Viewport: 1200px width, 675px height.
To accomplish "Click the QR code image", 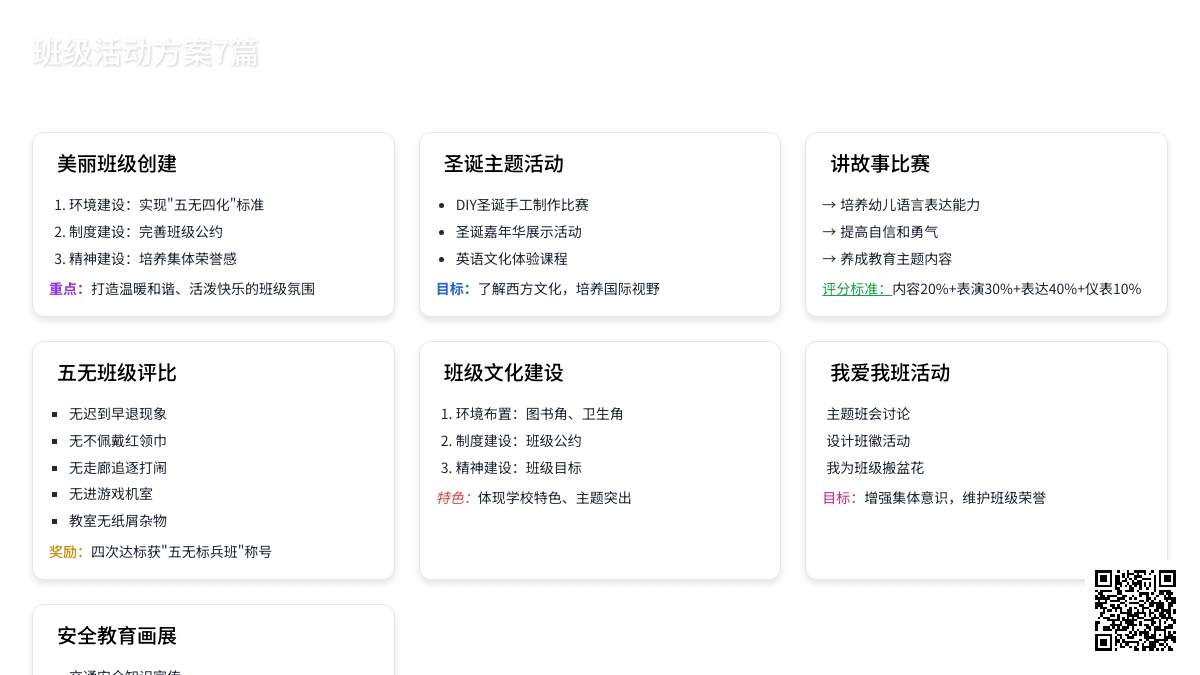I will tap(1135, 610).
